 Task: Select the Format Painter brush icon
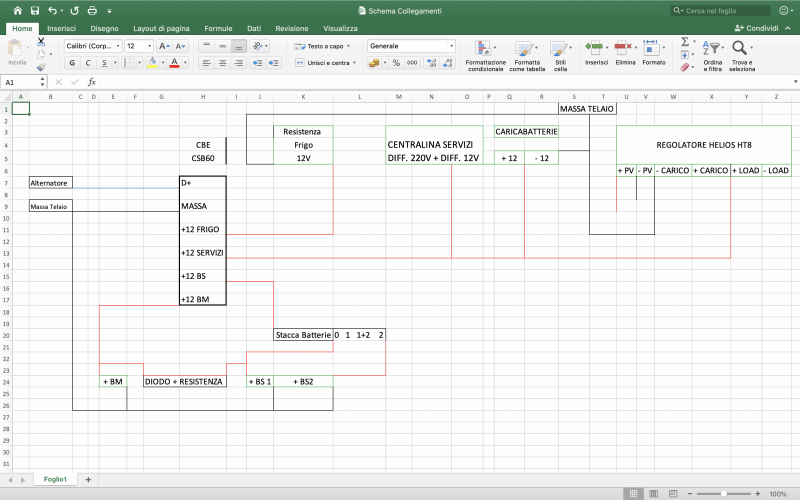click(41, 67)
